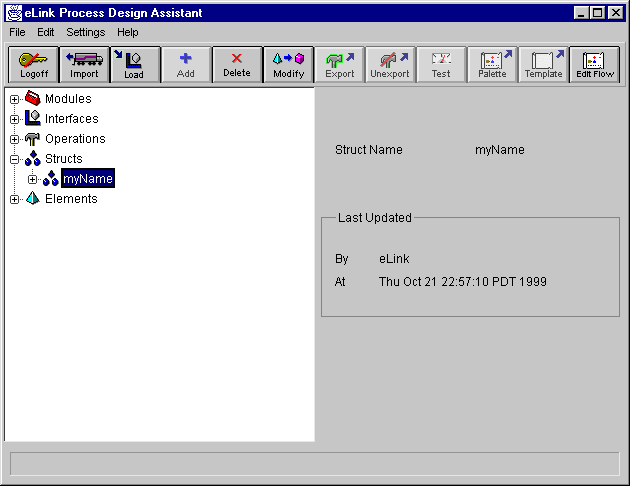
Task: Click the myName struct name value
Action: (499, 150)
